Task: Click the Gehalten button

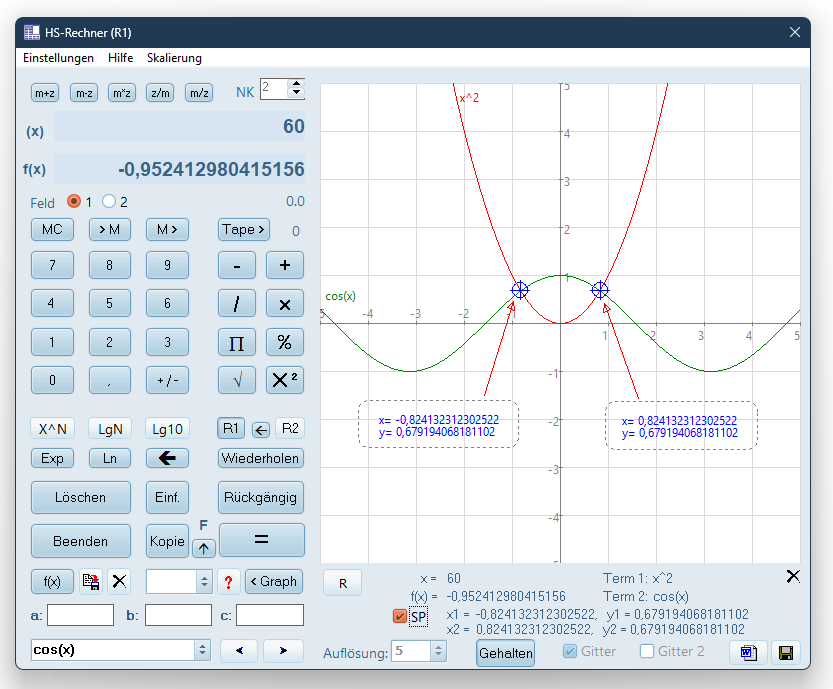Action: [505, 653]
